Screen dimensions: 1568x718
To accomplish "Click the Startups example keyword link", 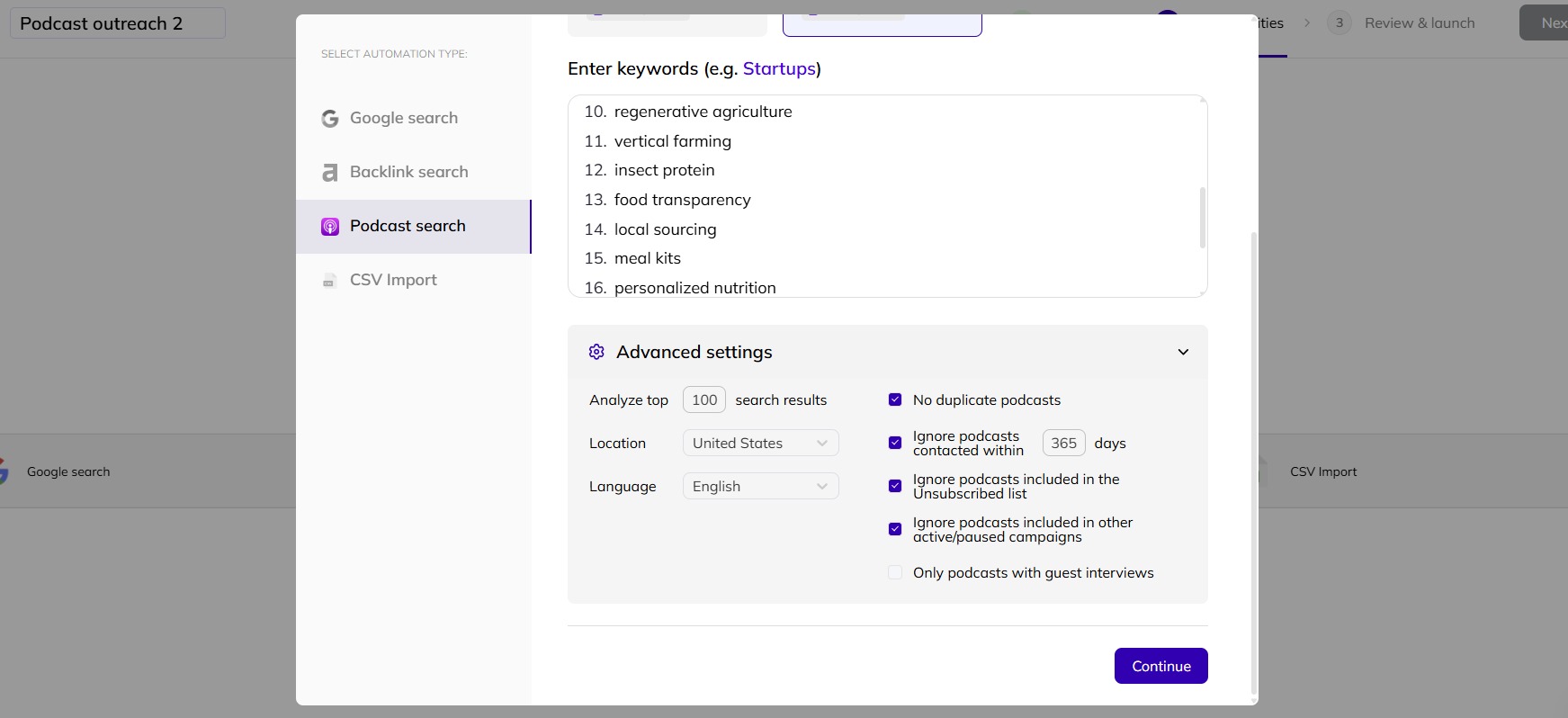I will click(x=778, y=68).
